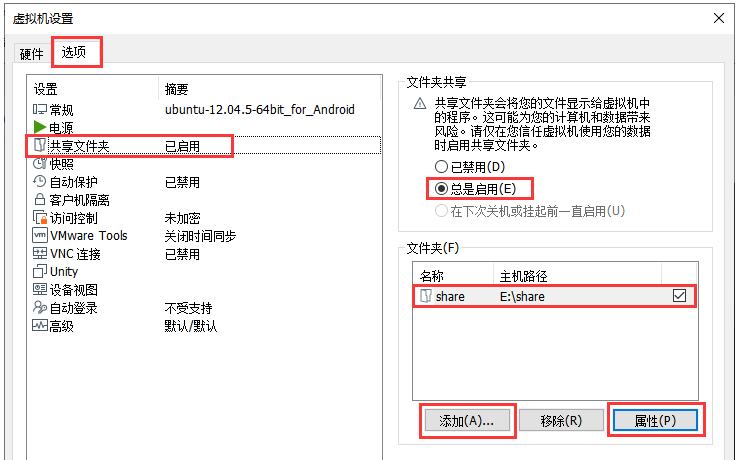Click 已禁用 summary of 自动保护
The height and width of the screenshot is (460, 738).
point(182,182)
